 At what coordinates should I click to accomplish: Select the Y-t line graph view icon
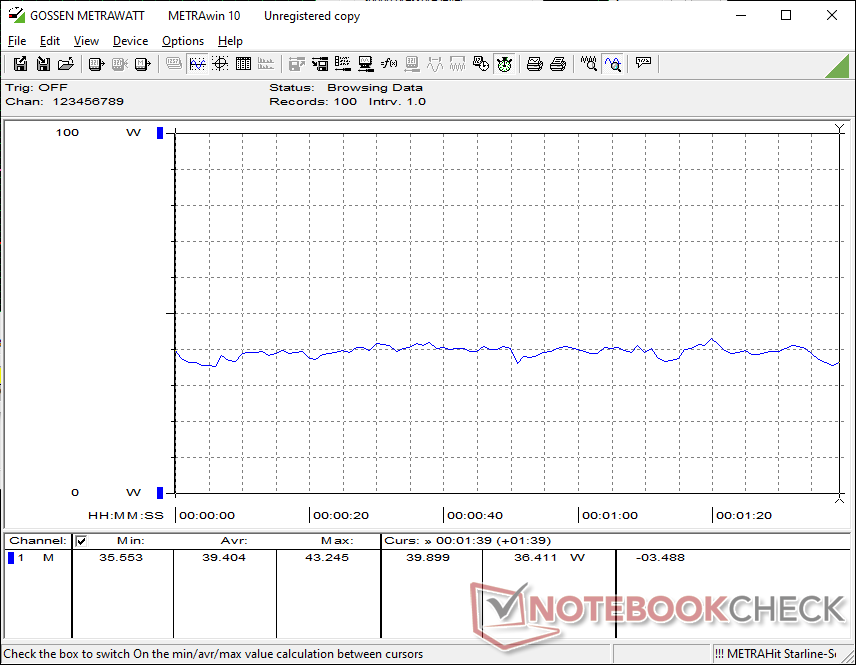[197, 64]
